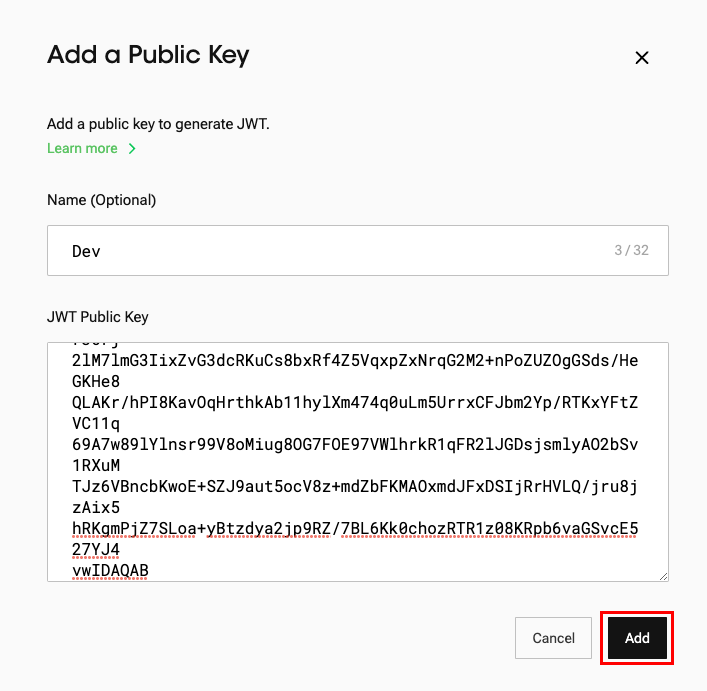This screenshot has height=691, width=707.
Task: Click the chevron arrow beside Learn more
Action: (x=131, y=149)
